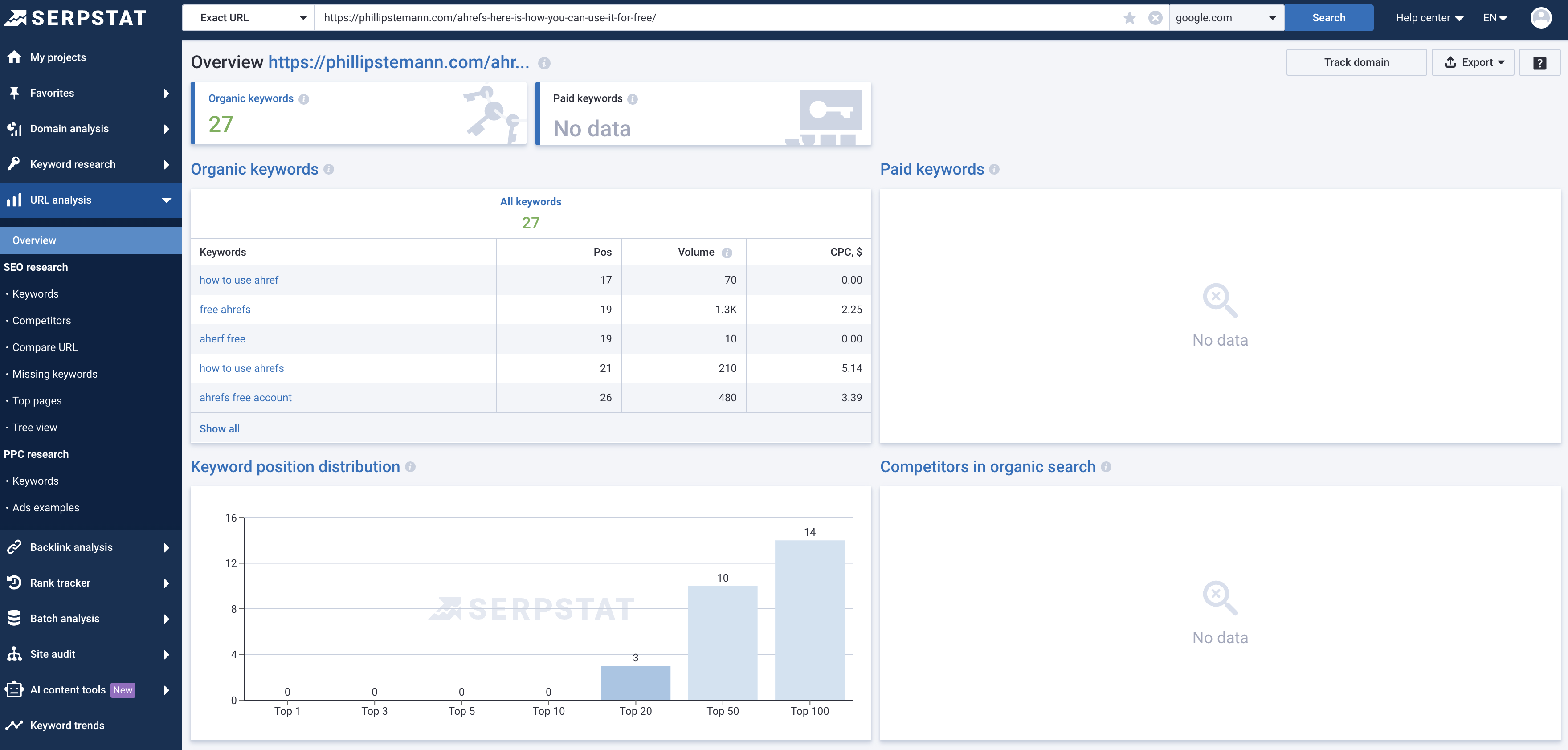Expand the Domain analysis arrow
Viewport: 1568px width, 750px height.
pyautogui.click(x=166, y=128)
